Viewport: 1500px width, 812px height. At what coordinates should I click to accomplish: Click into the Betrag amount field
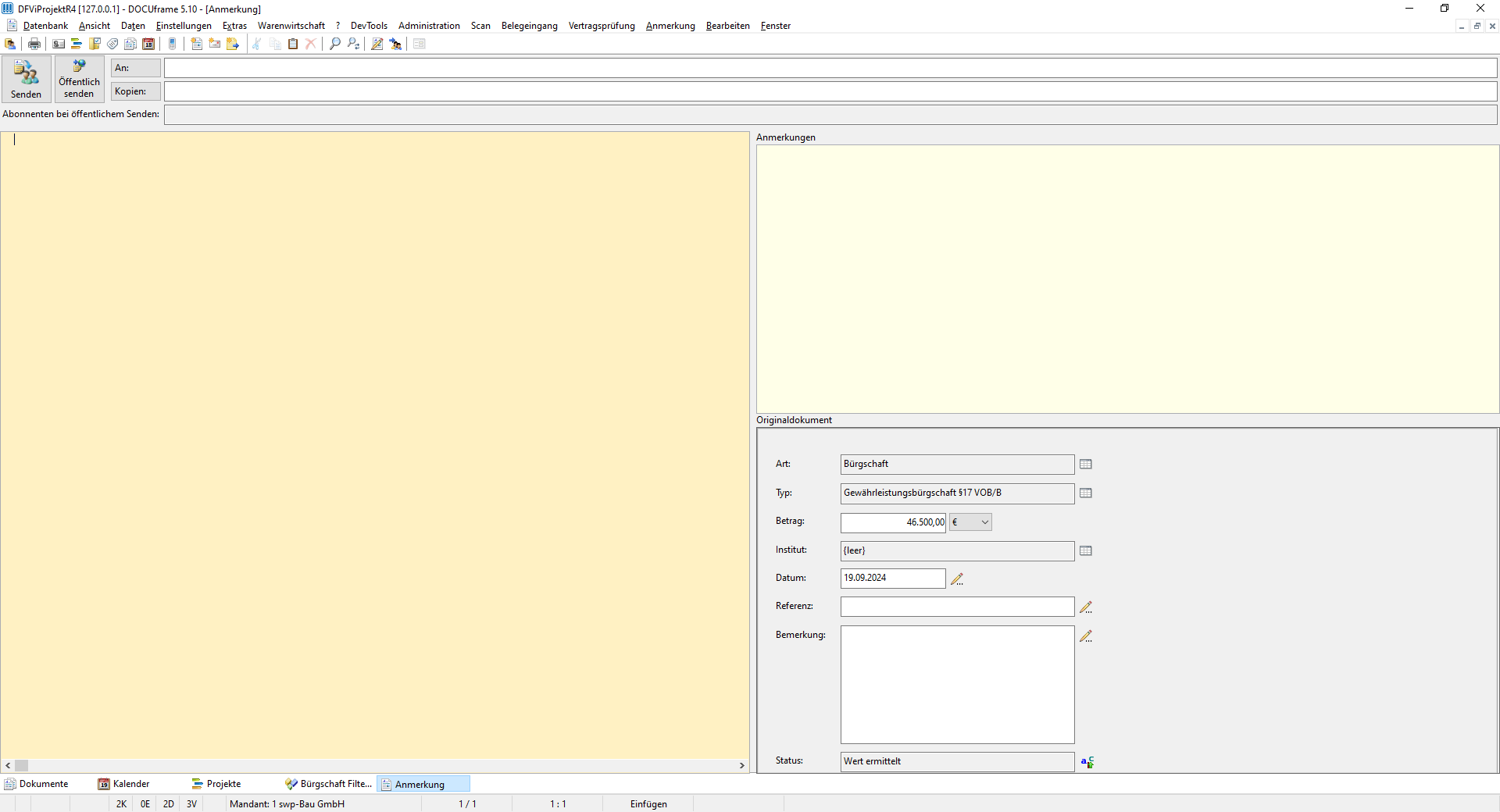893,522
